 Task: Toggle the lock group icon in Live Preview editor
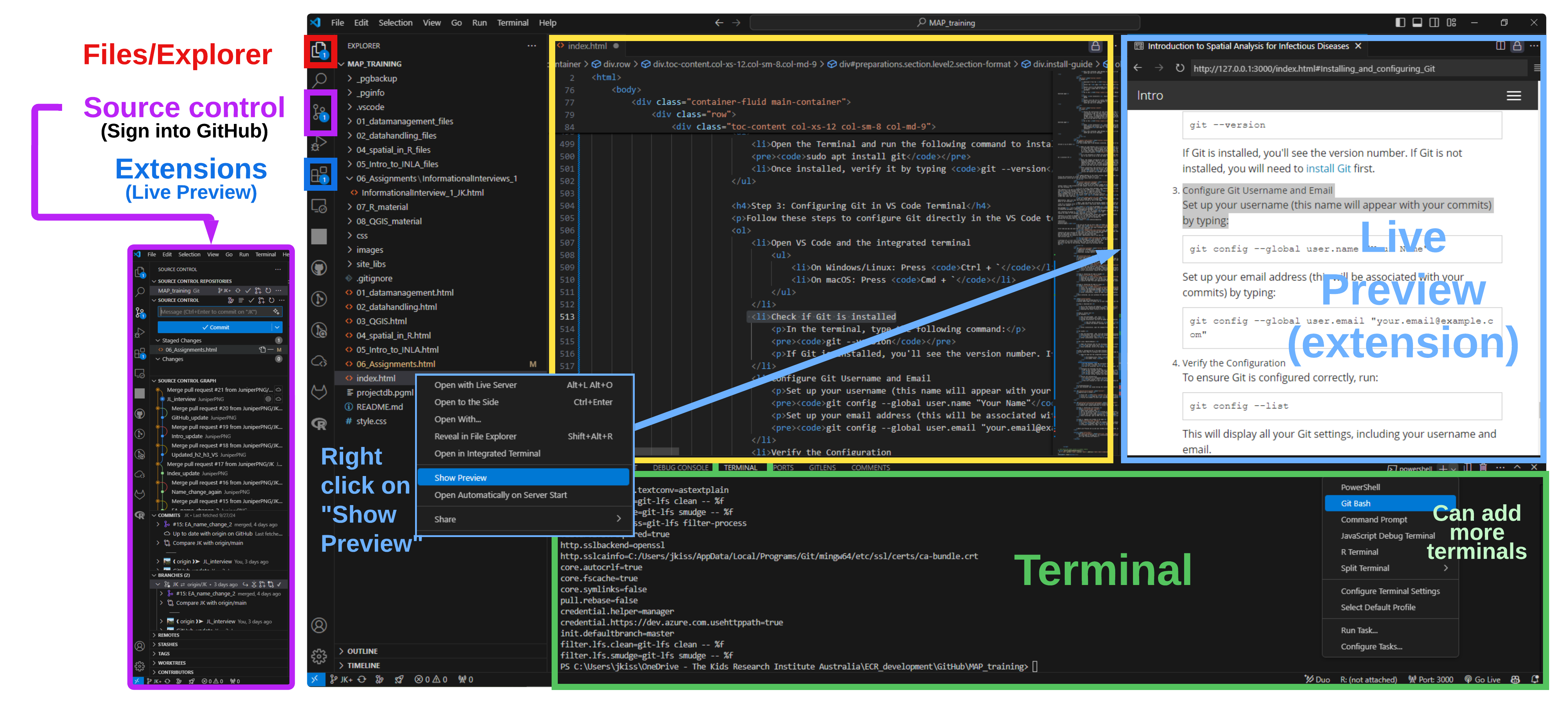point(1518,46)
